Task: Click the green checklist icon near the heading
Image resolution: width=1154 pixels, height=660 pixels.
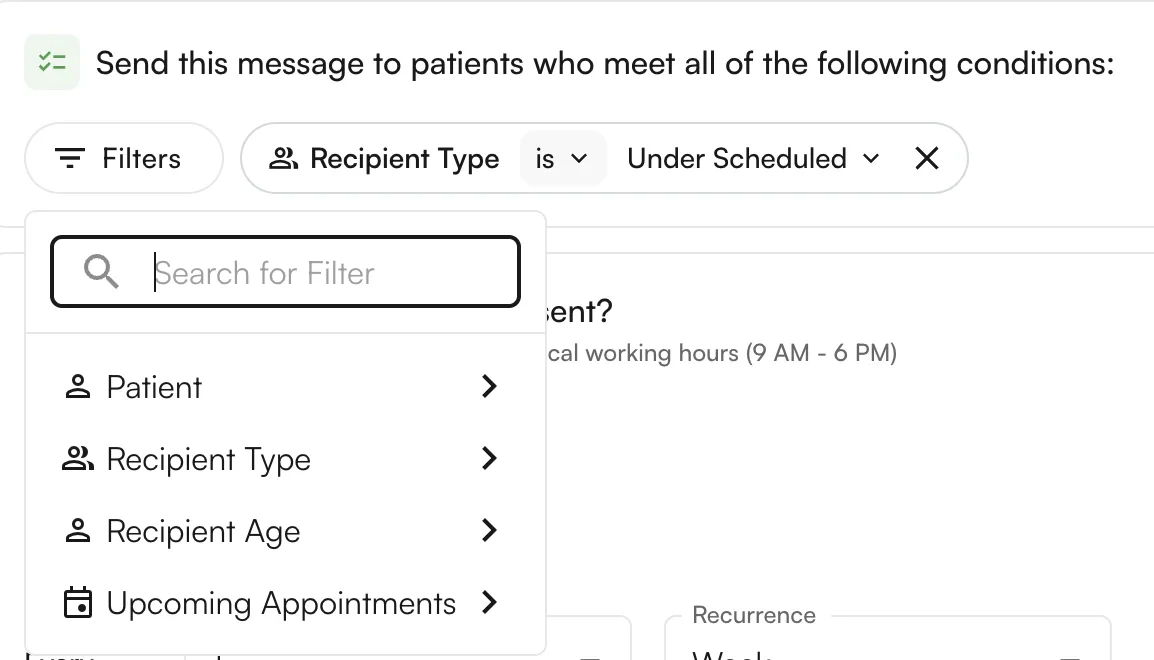Action: pyautogui.click(x=52, y=62)
